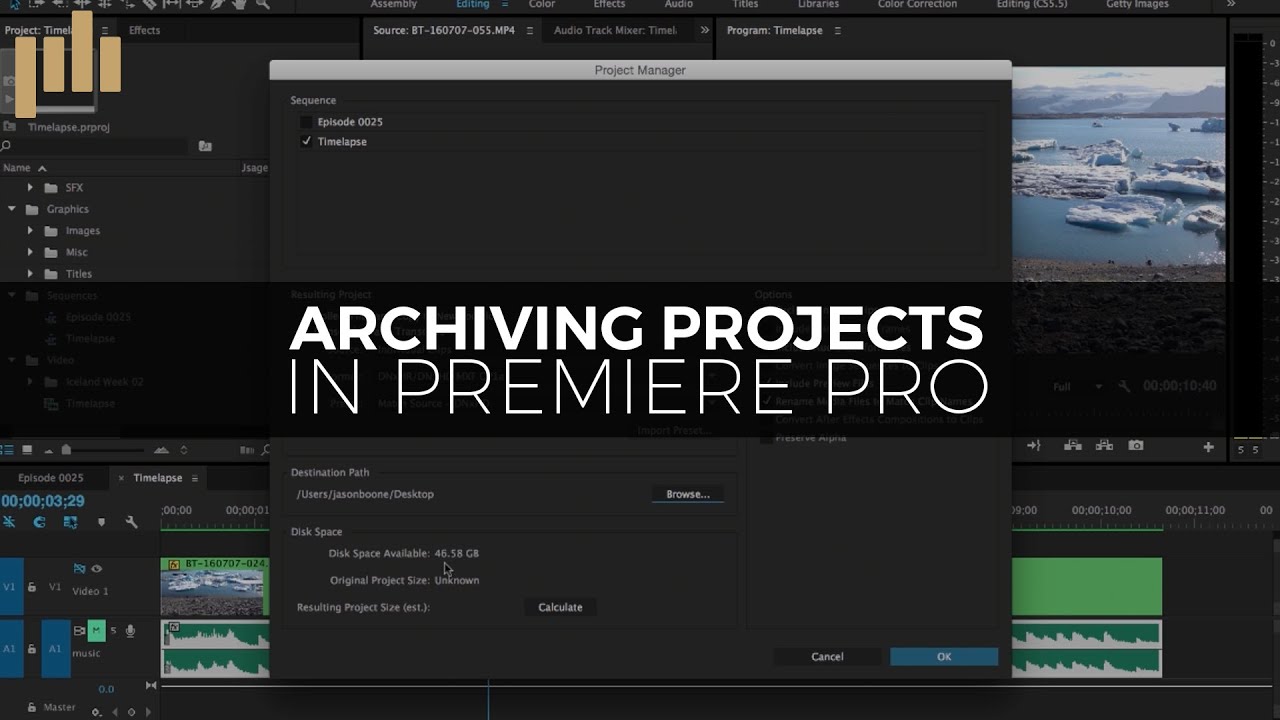Click Cancel in Project Manager
The width and height of the screenshot is (1280, 720).
click(827, 657)
